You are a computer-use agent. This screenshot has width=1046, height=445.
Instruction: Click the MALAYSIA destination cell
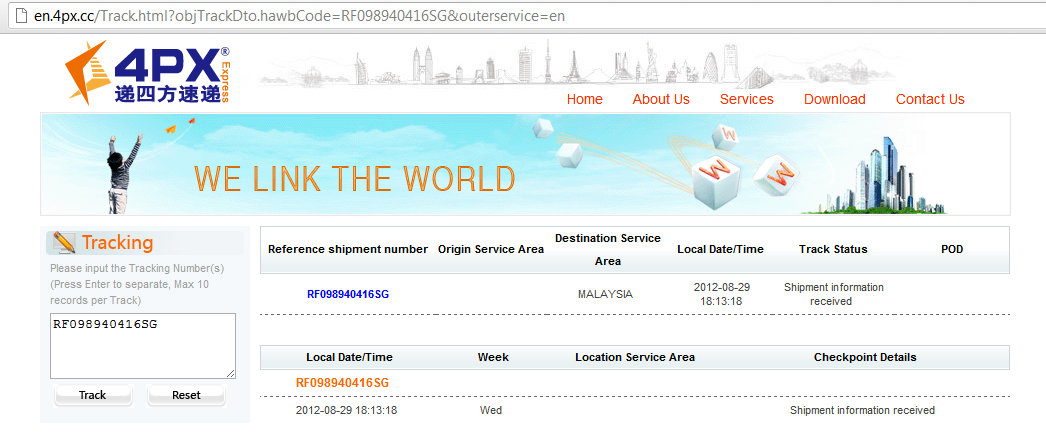click(x=606, y=294)
